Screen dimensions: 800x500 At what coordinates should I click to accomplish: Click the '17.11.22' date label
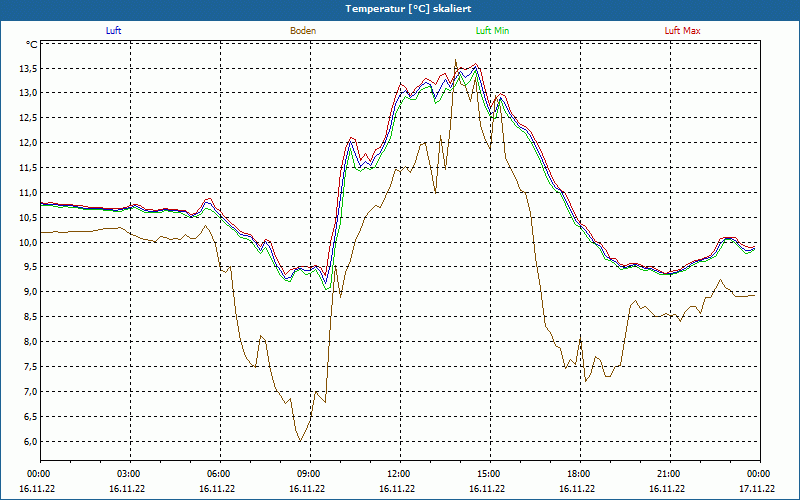coord(757,488)
